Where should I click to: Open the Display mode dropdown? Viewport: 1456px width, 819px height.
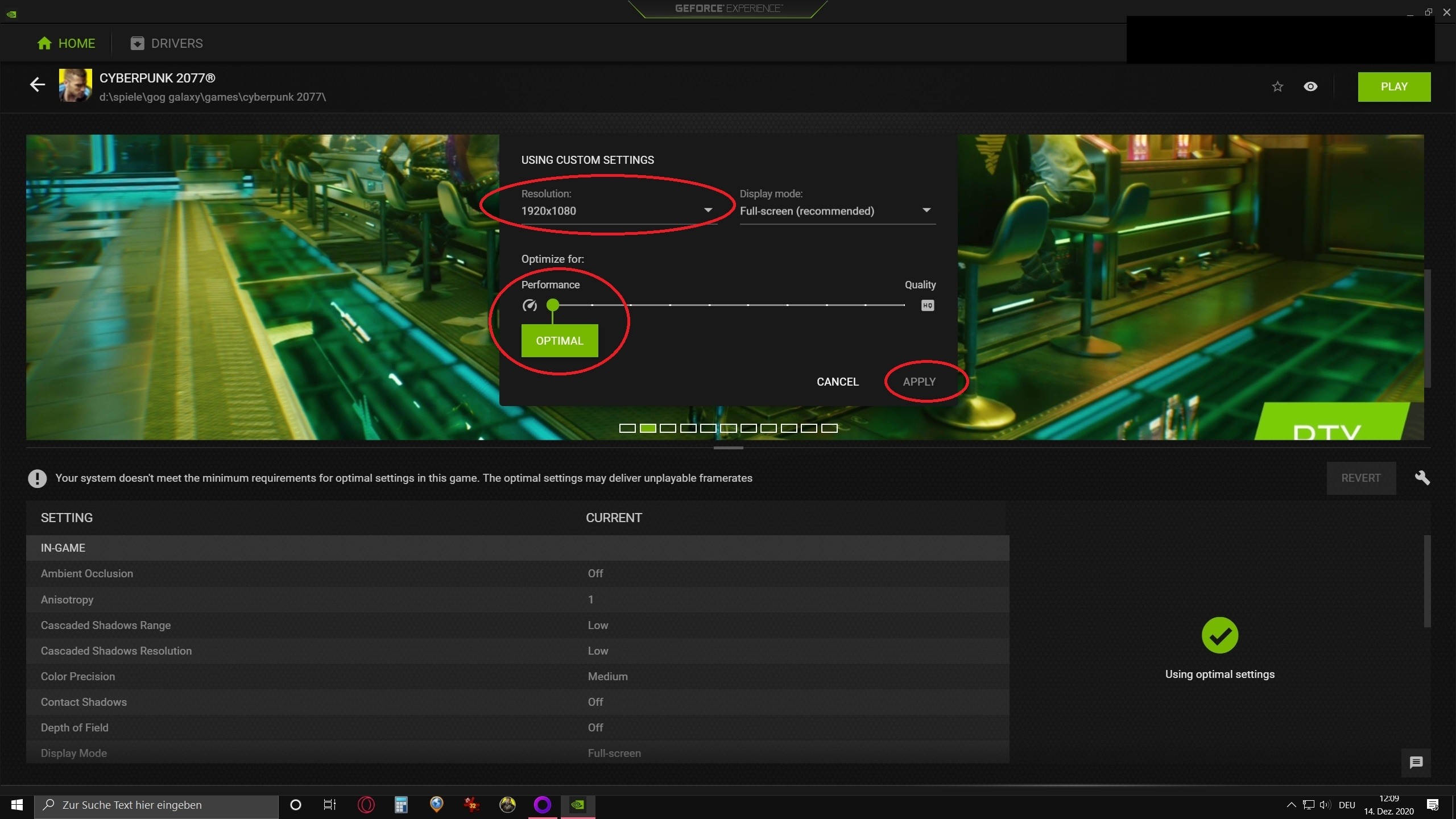click(837, 211)
